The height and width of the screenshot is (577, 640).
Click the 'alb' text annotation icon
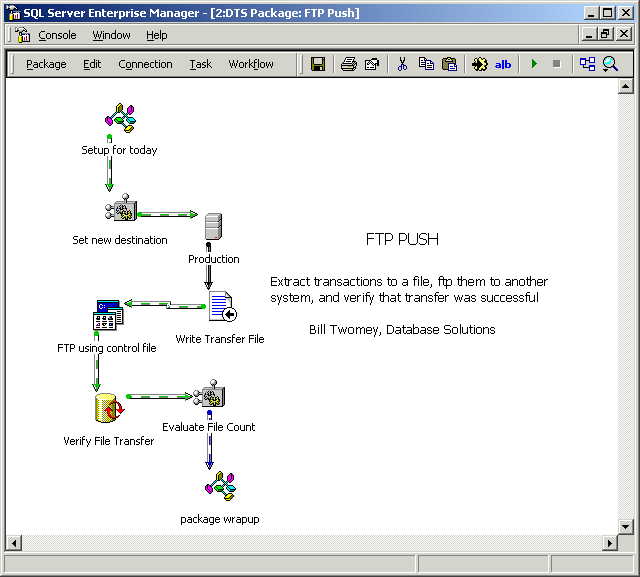(502, 64)
